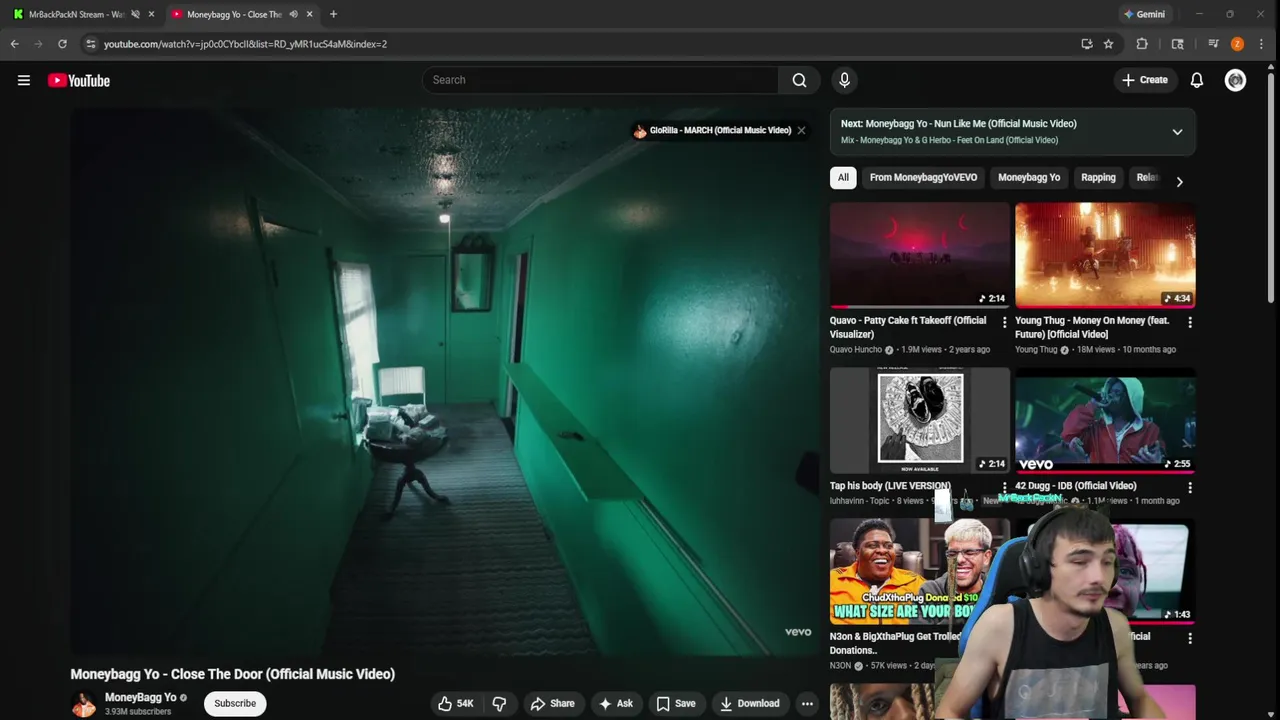Open the MoneyBagg Yo channel name link

click(140, 697)
